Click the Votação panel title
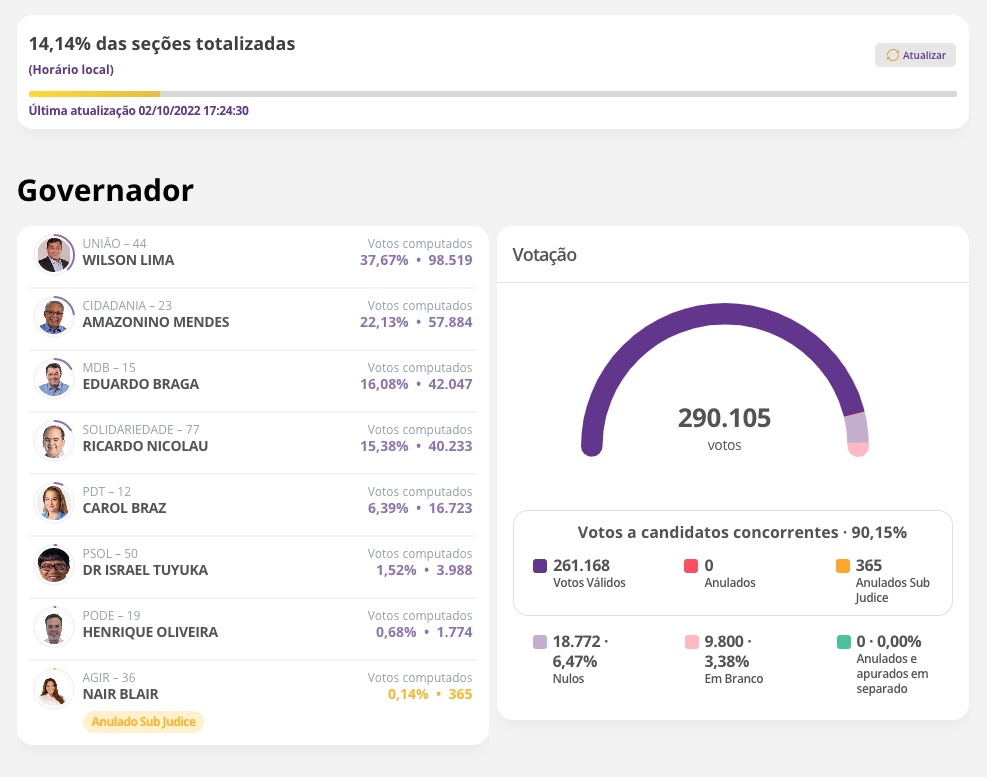This screenshot has width=987, height=777. (544, 255)
